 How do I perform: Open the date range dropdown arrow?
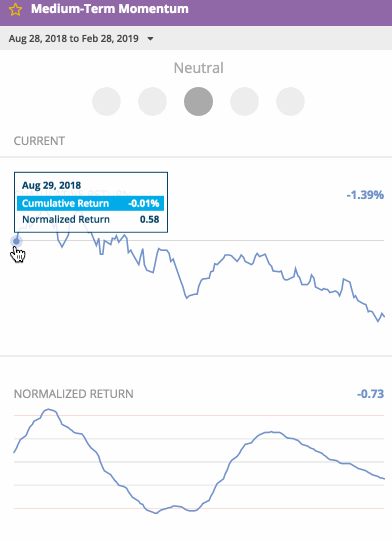coord(150,39)
